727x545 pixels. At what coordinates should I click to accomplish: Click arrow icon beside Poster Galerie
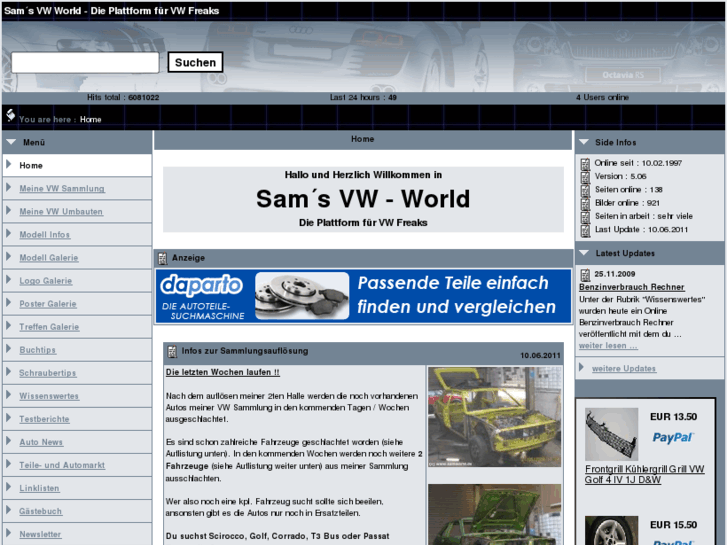point(8,302)
